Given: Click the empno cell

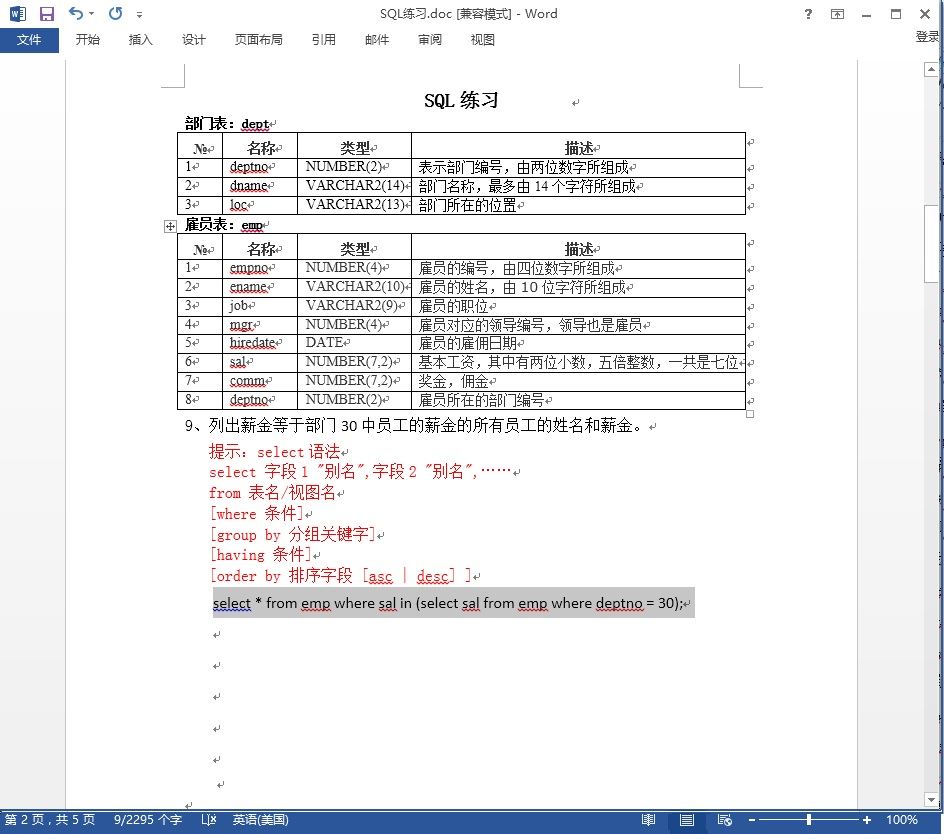Looking at the screenshot, I should coord(259,269).
